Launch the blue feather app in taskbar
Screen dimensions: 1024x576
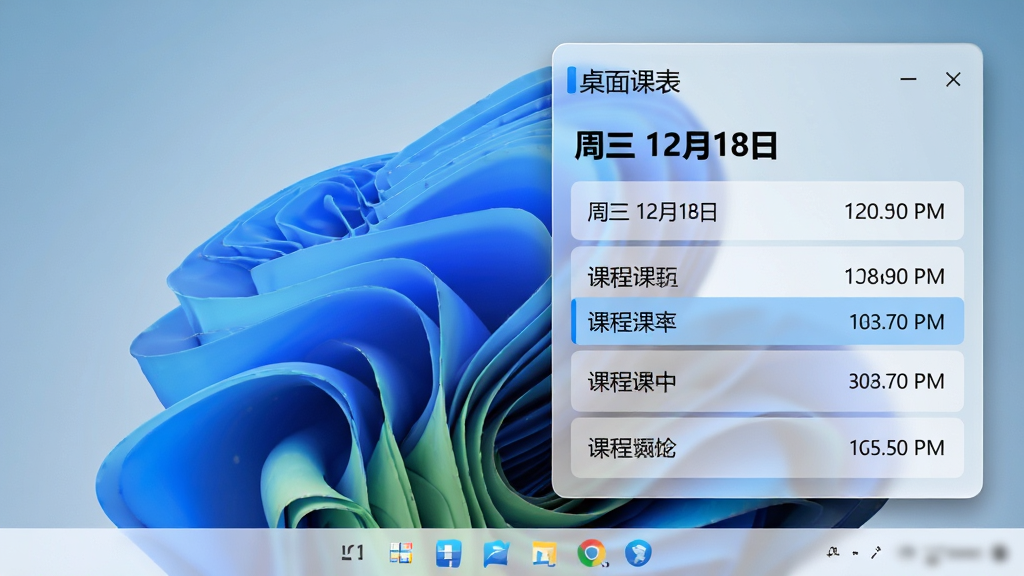coord(496,554)
